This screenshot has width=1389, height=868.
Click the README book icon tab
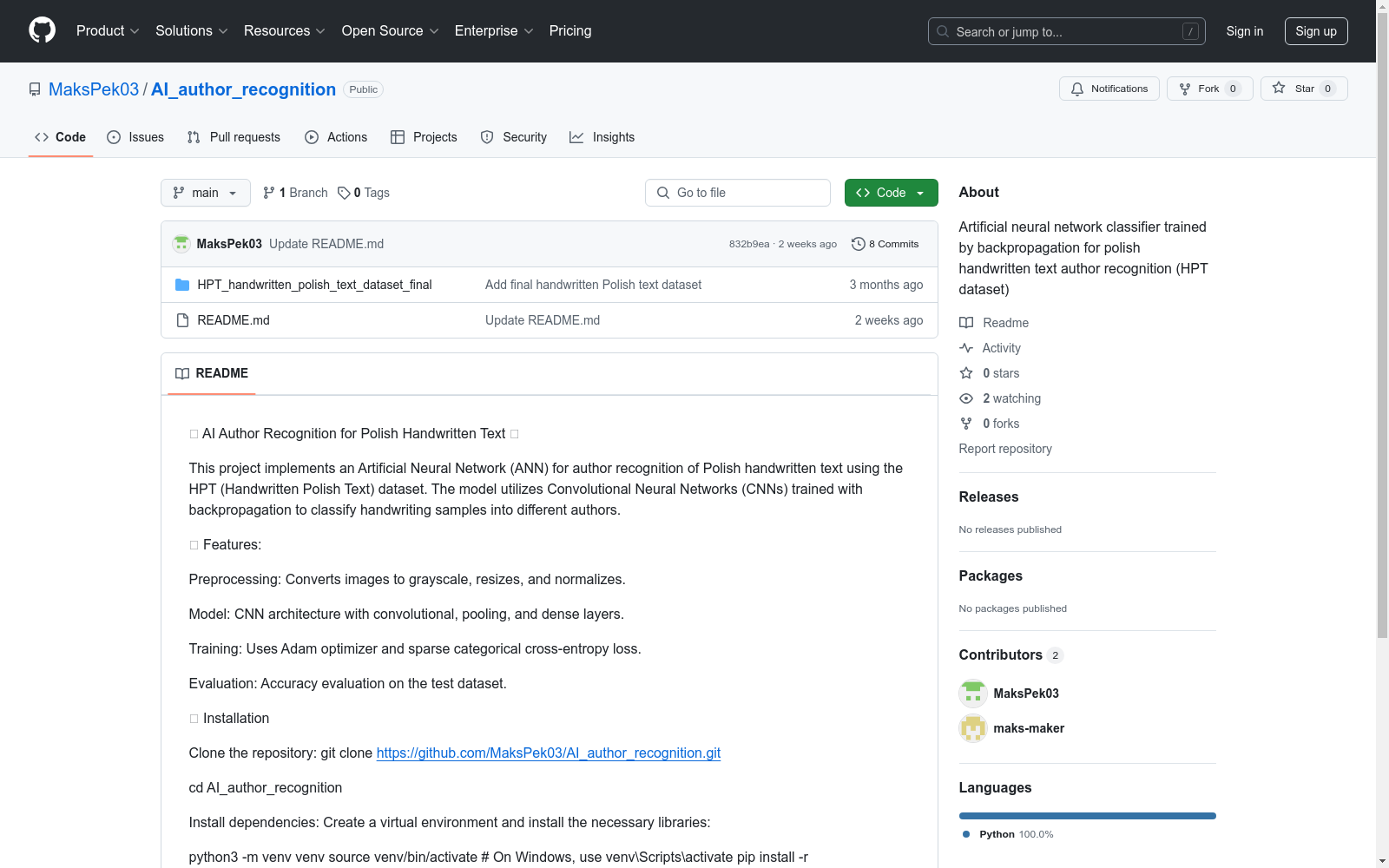(x=182, y=373)
